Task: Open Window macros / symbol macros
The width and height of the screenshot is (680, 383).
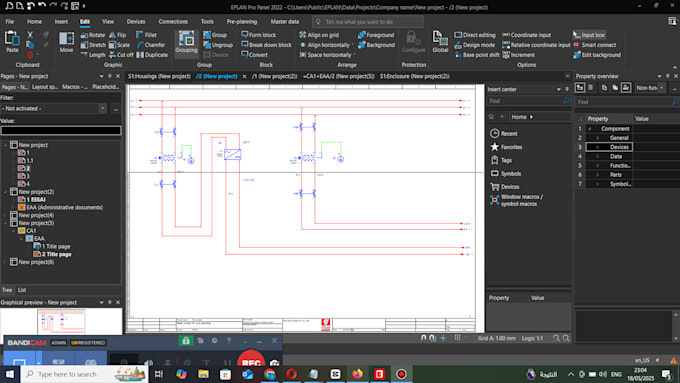Action: [517, 200]
